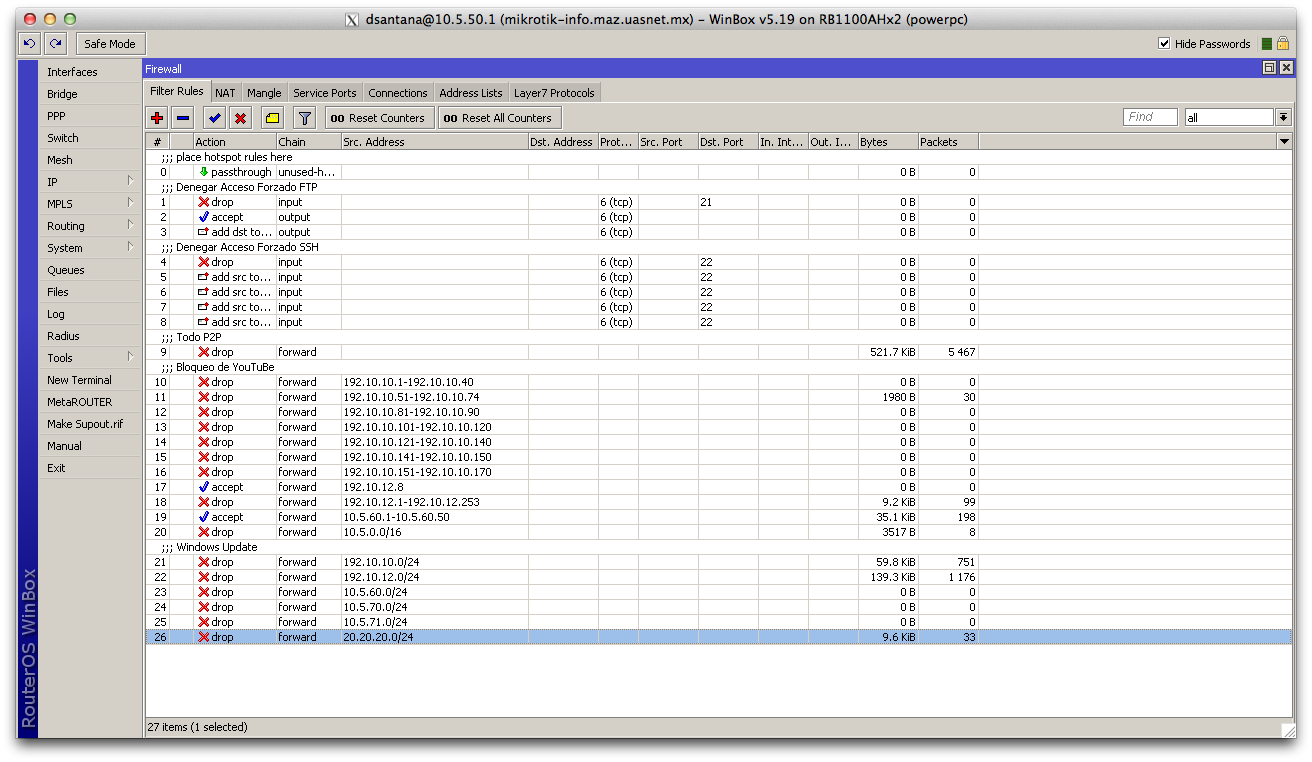Click the green status square near padlock

[x=1267, y=44]
